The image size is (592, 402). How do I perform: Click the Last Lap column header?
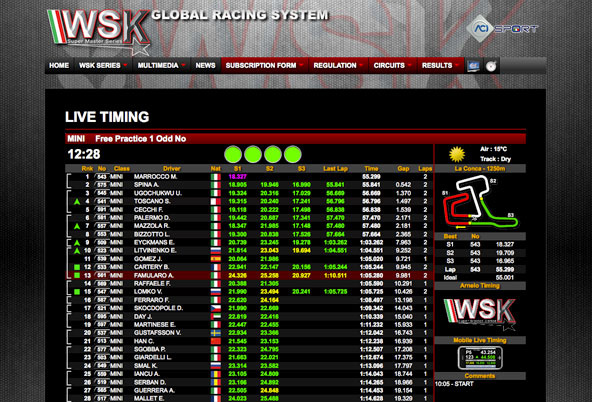pos(335,169)
